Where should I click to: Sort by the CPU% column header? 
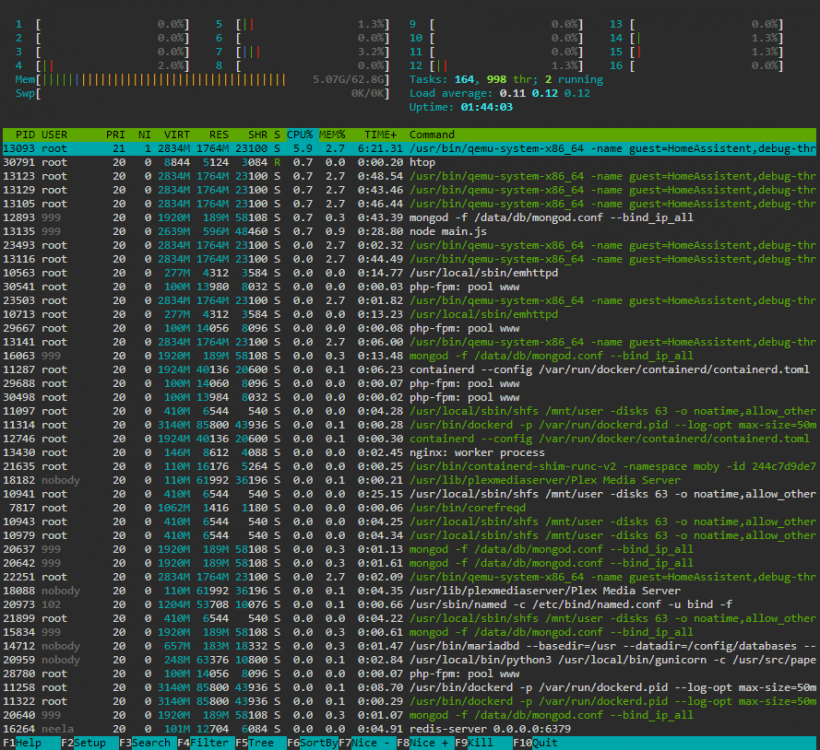[x=300, y=134]
